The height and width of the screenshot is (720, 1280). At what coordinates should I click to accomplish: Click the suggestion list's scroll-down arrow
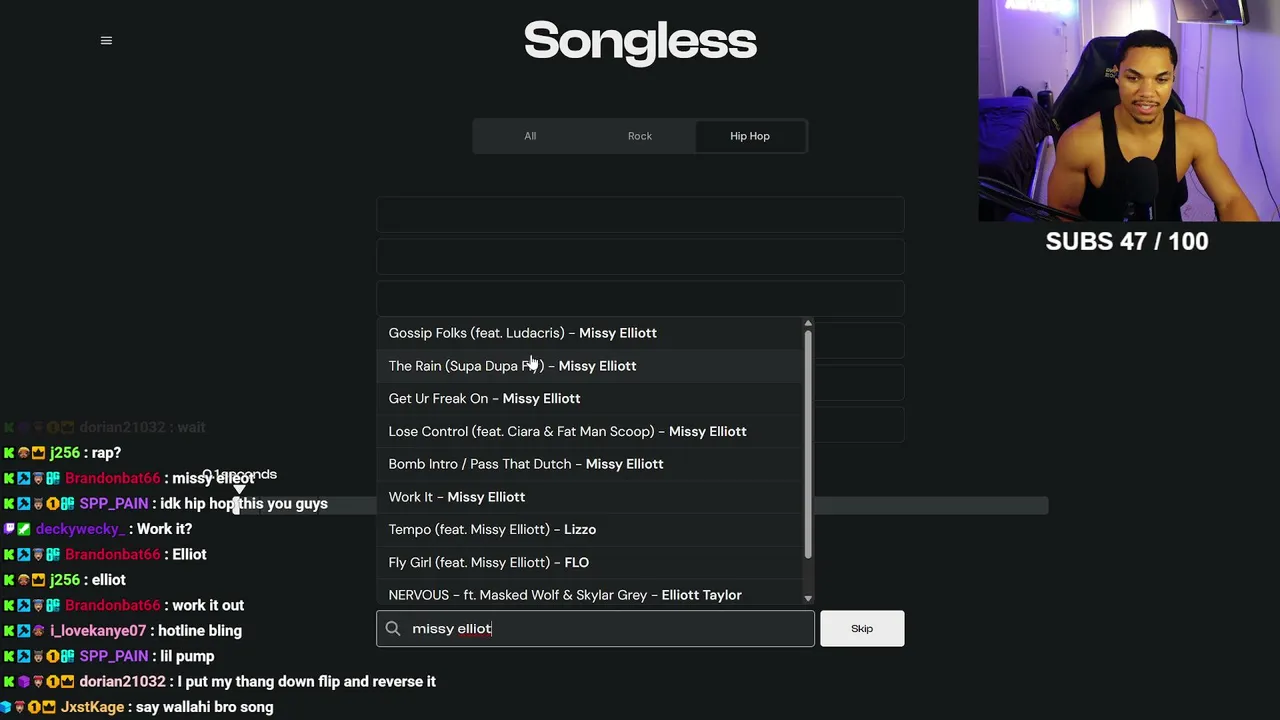coord(808,598)
